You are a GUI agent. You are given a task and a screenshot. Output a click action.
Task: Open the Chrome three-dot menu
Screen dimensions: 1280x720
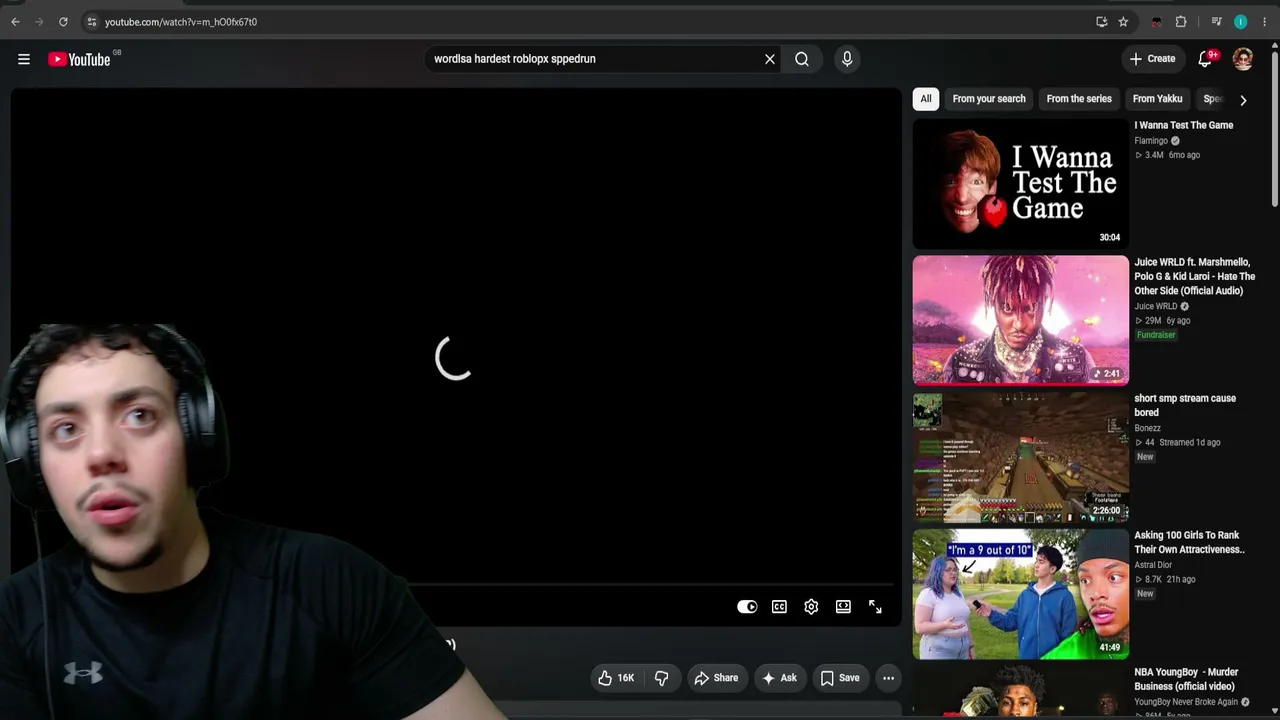click(x=1264, y=22)
